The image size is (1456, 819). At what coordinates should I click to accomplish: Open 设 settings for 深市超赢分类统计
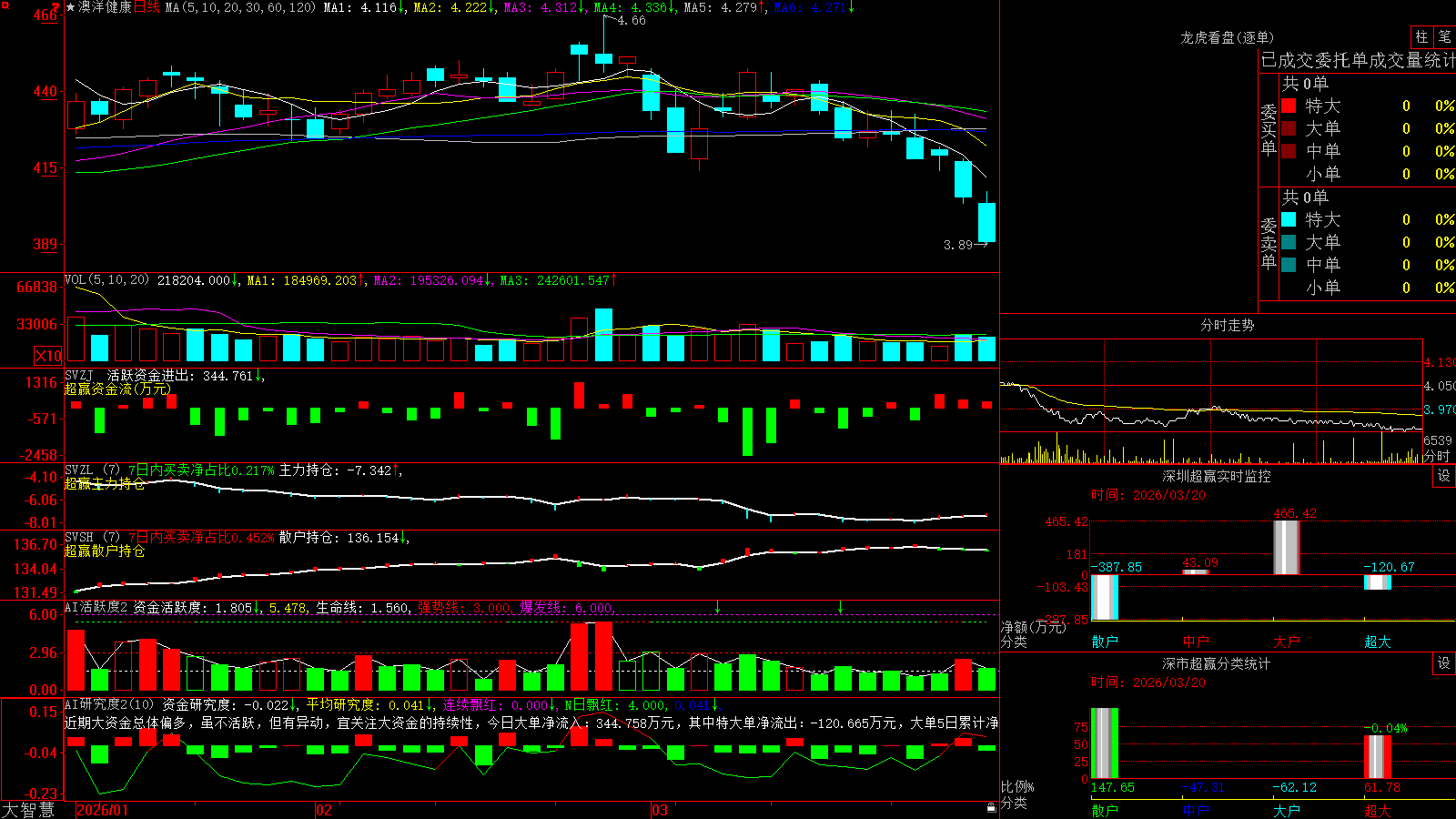1444,663
